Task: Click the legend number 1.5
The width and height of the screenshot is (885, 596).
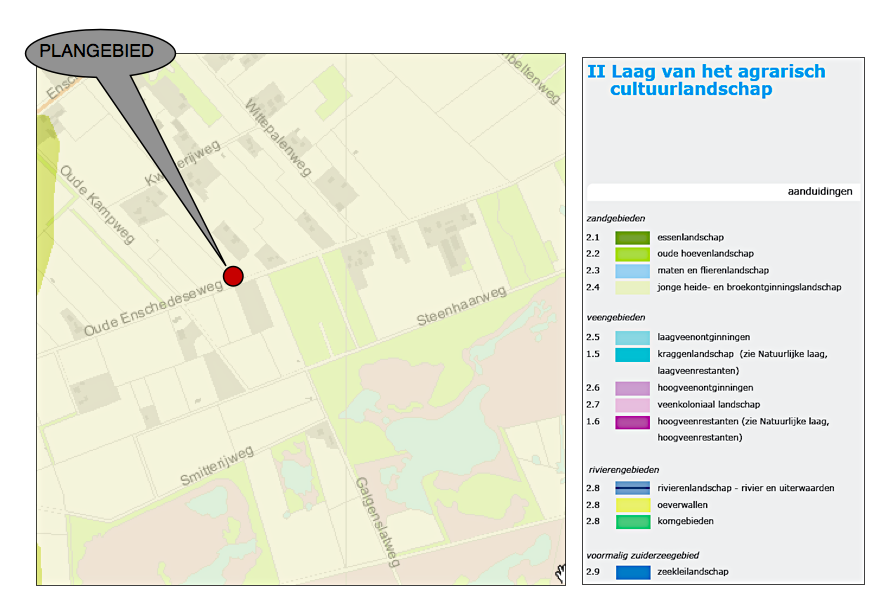Action: tap(593, 354)
